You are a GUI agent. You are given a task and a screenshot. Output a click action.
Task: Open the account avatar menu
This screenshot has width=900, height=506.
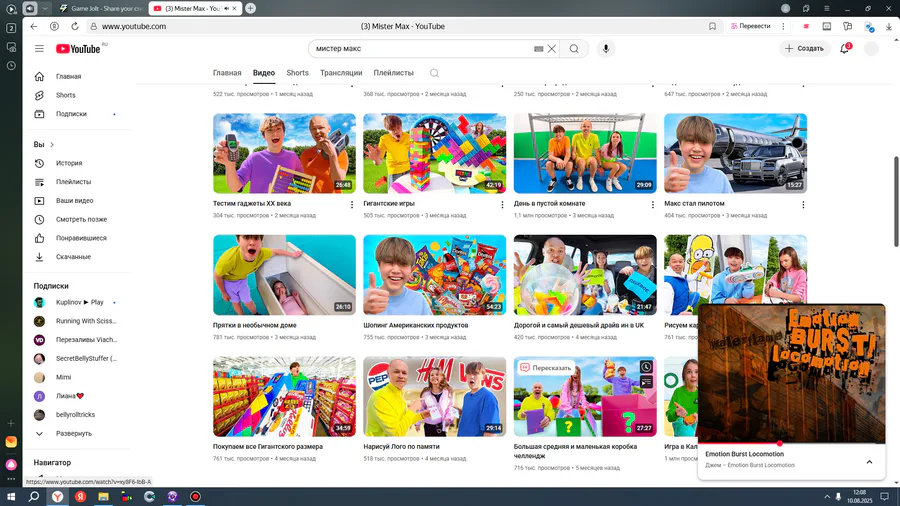(871, 49)
